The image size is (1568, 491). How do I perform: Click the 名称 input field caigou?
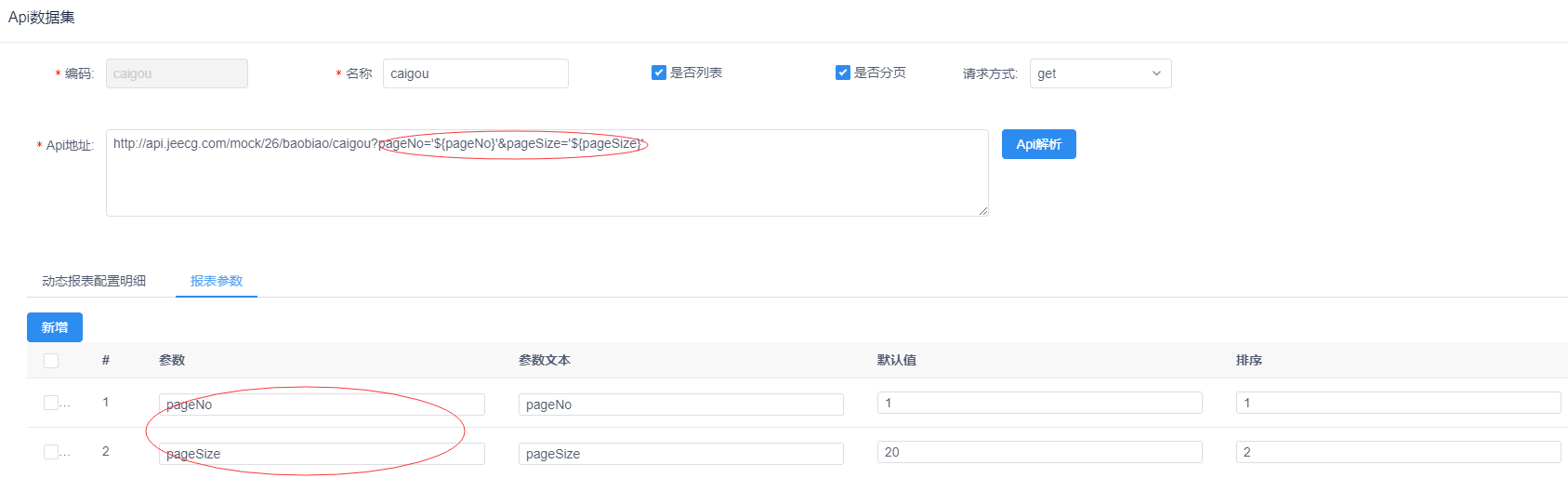(476, 73)
